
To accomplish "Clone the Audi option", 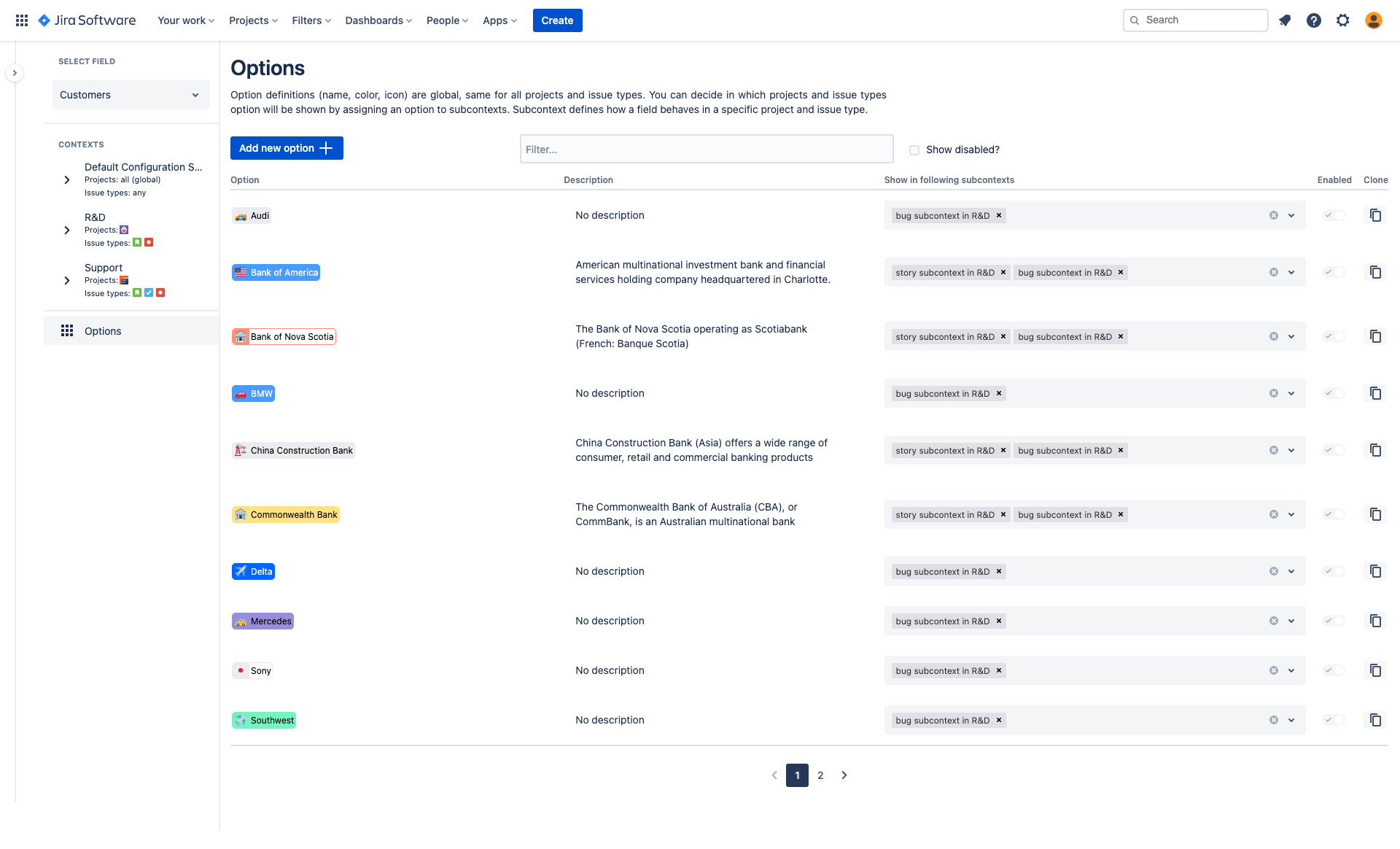I will point(1375,215).
